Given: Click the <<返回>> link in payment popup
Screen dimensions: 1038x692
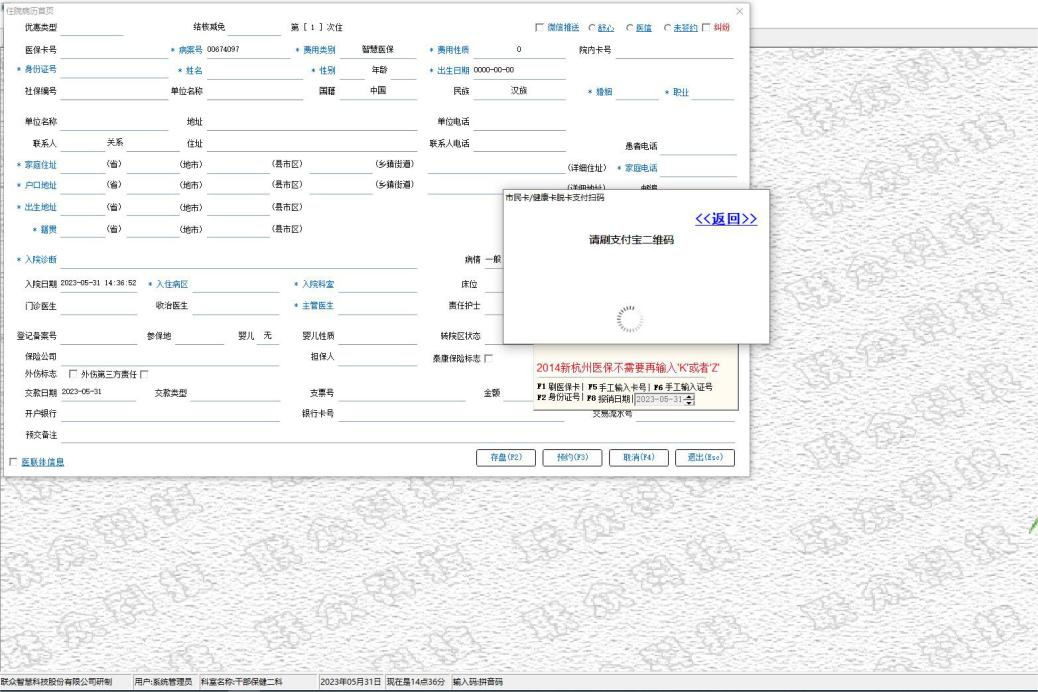Looking at the screenshot, I should (x=725, y=220).
